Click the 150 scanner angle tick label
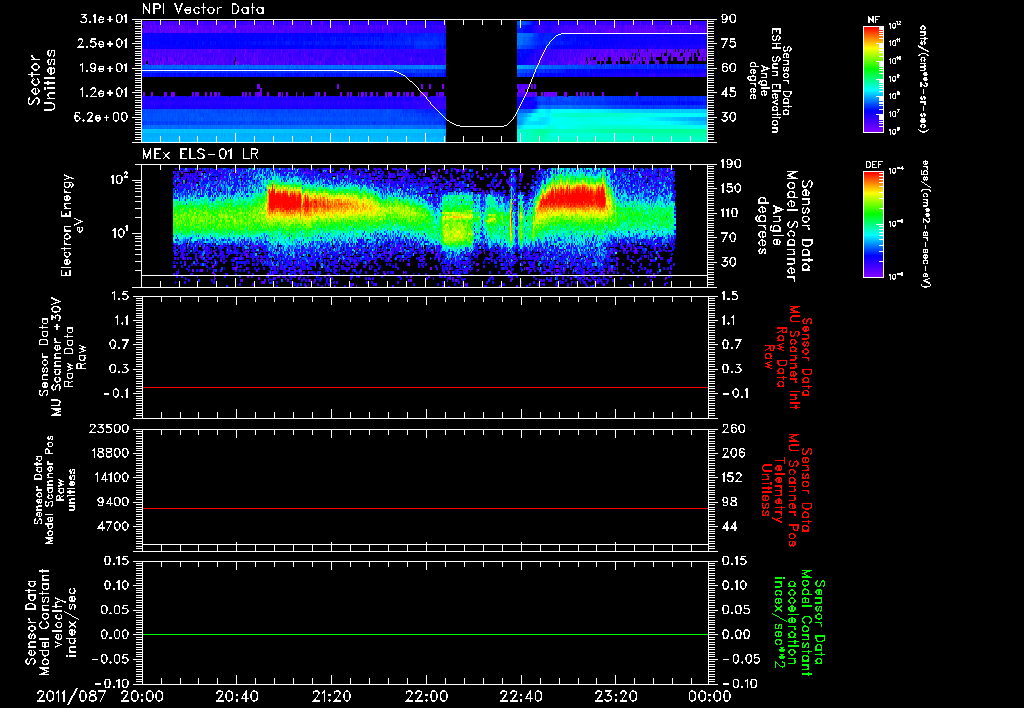 (x=731, y=189)
